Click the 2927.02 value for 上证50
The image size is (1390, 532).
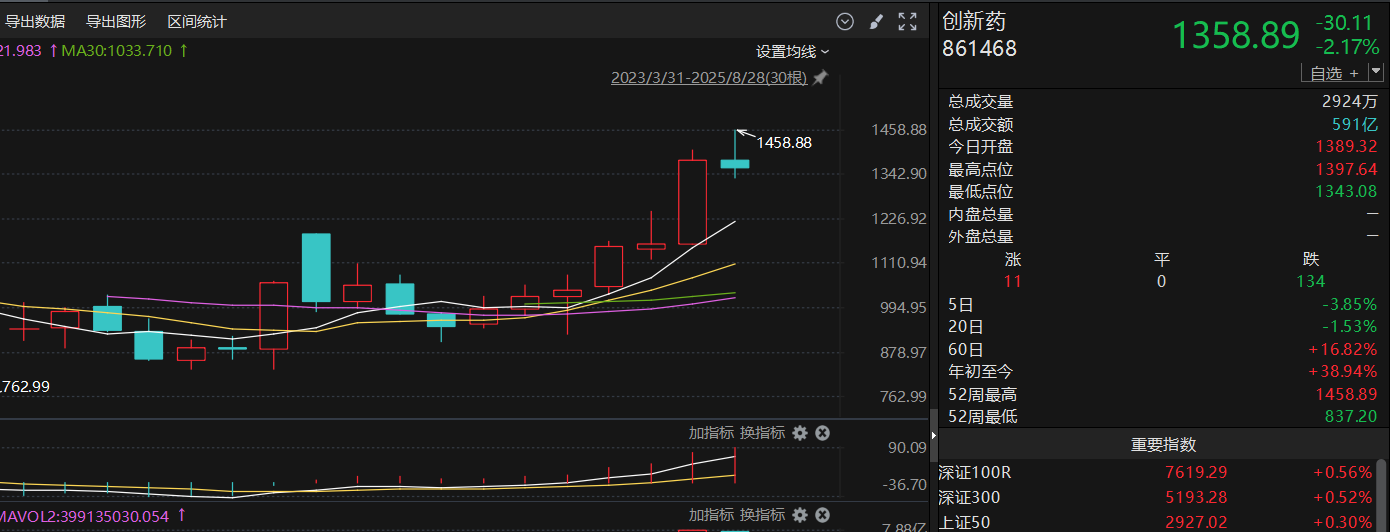click(x=1196, y=521)
